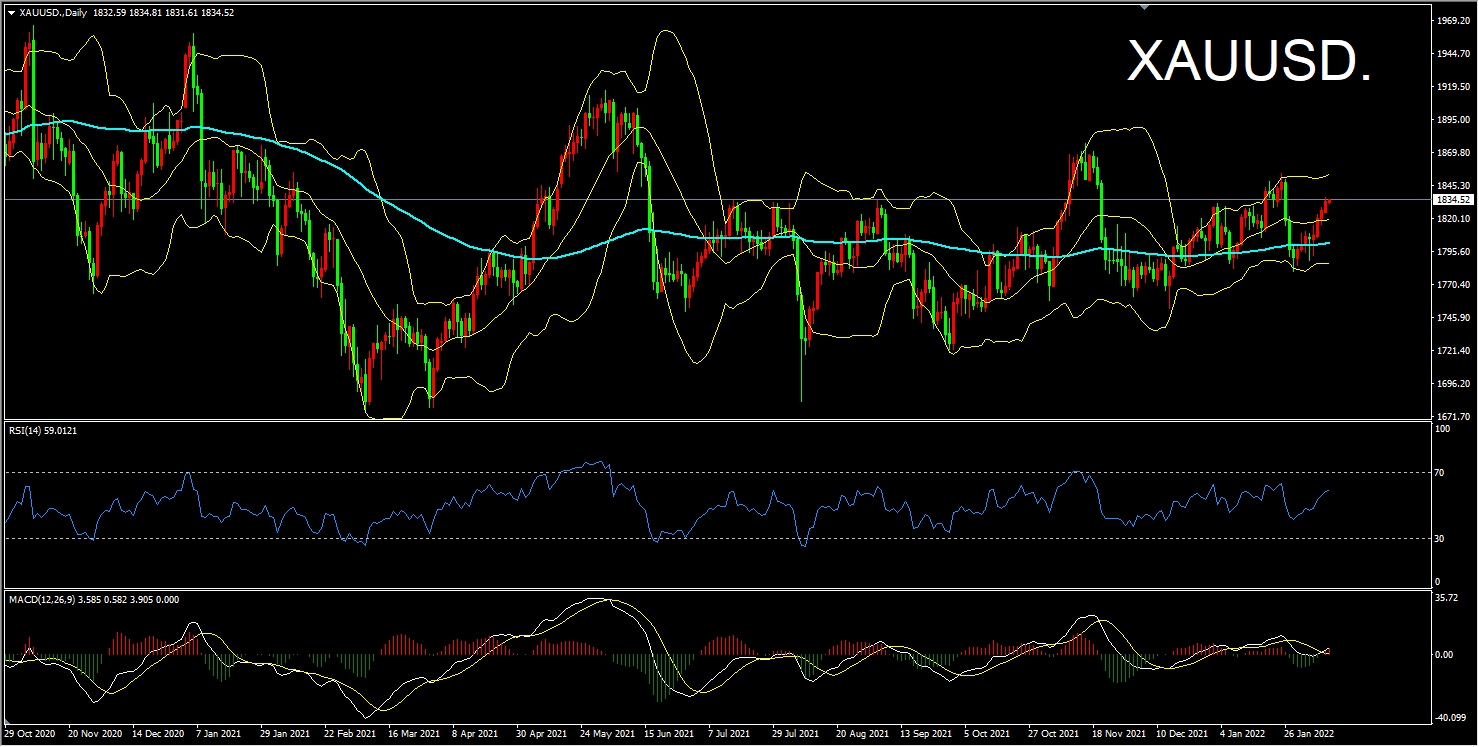Image resolution: width=1479 pixels, height=747 pixels.
Task: Click the 1919.50 price scale label
Action: tap(1452, 87)
